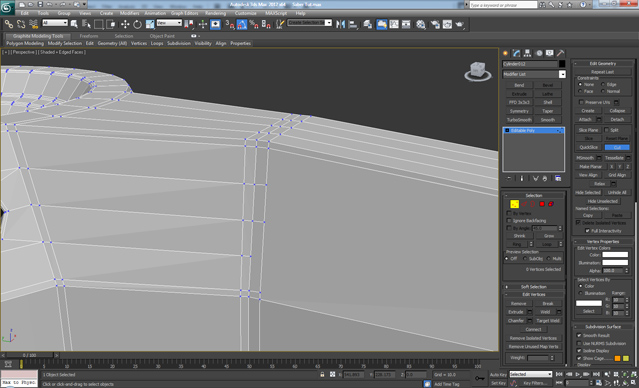639x388 pixels.
Task: Click the Chamfer button
Action: (x=516, y=321)
